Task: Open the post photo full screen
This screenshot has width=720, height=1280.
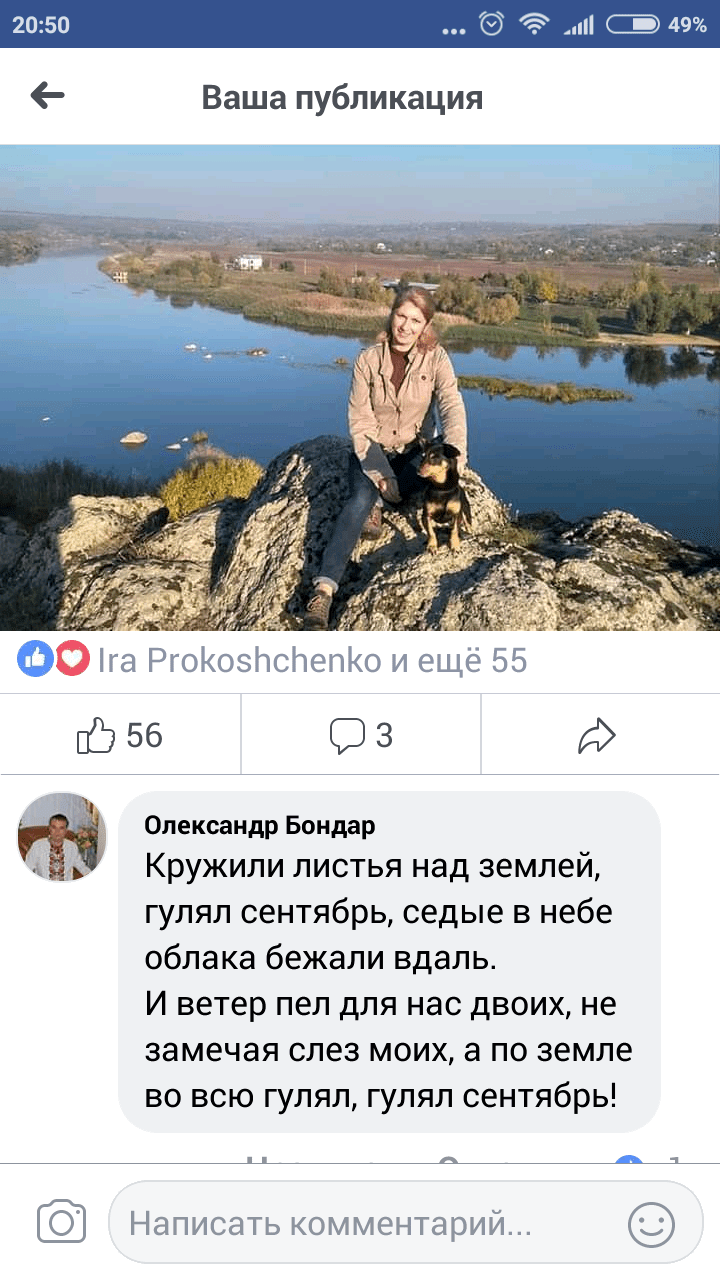Action: pos(360,388)
